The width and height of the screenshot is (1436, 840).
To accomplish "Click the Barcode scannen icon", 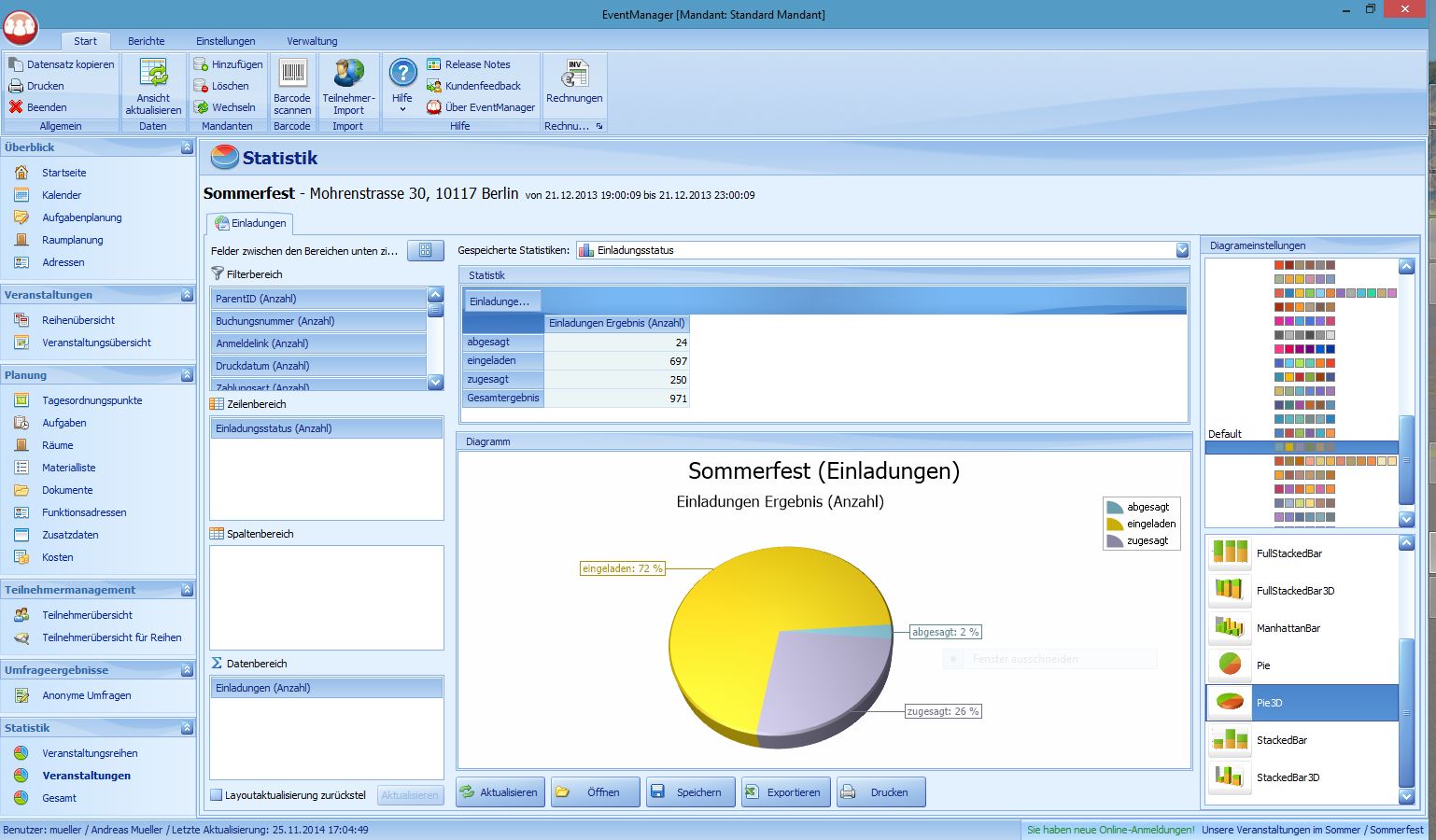I will tap(292, 75).
